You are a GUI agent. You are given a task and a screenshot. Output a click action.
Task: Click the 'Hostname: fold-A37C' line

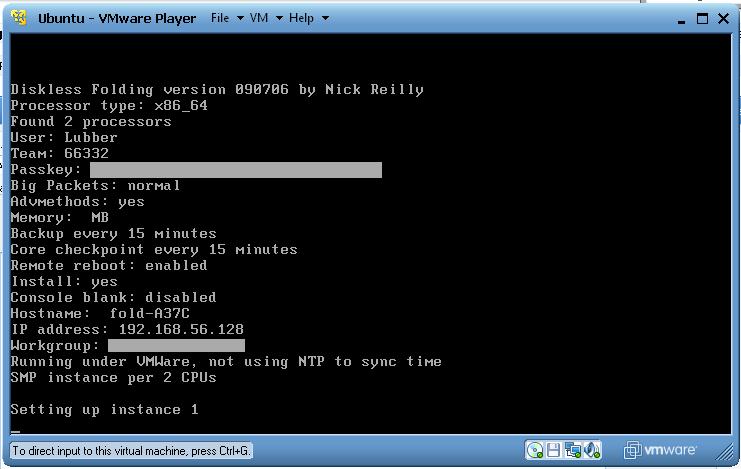tap(100, 313)
